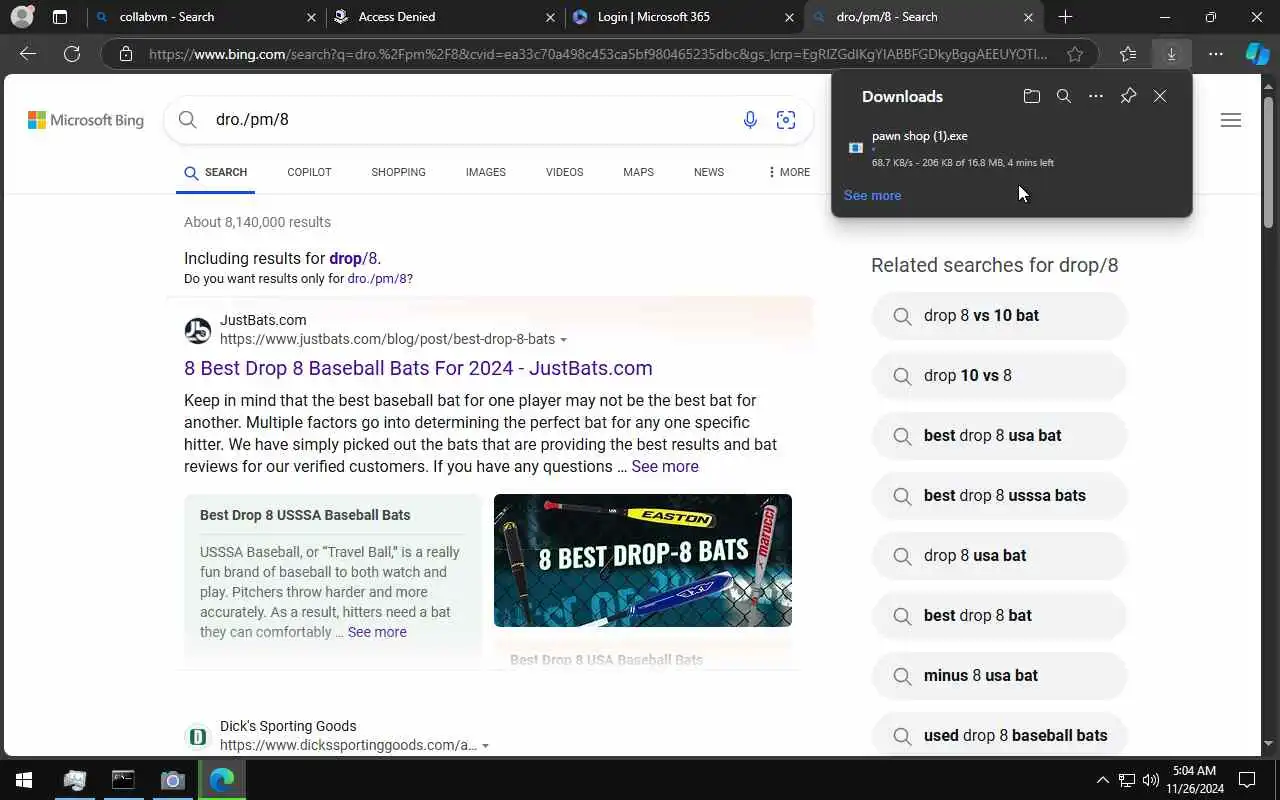Select the IMAGES search tab
This screenshot has width=1280, height=800.
pyautogui.click(x=485, y=172)
